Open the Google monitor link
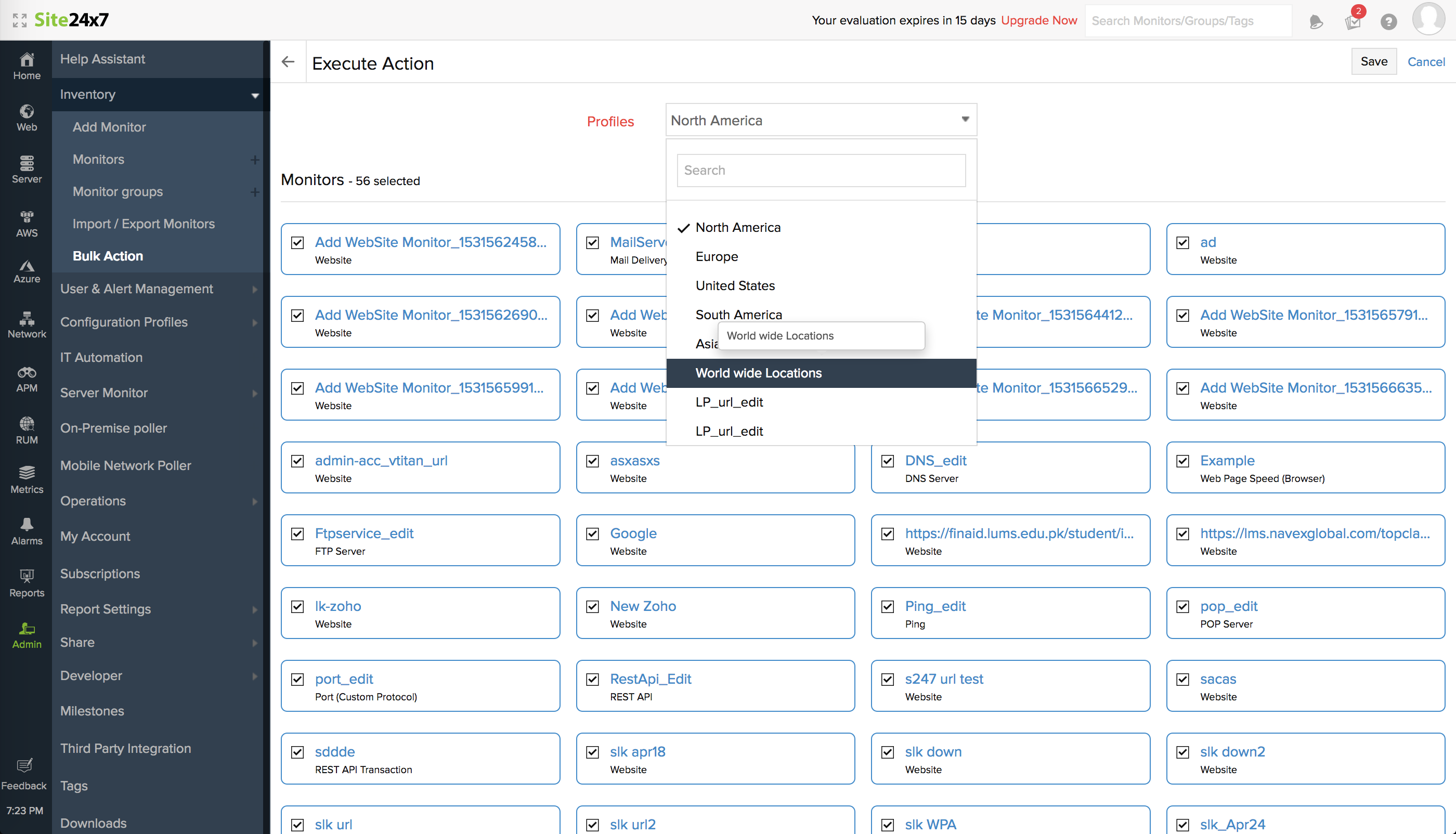This screenshot has width=1456, height=834. [633, 533]
